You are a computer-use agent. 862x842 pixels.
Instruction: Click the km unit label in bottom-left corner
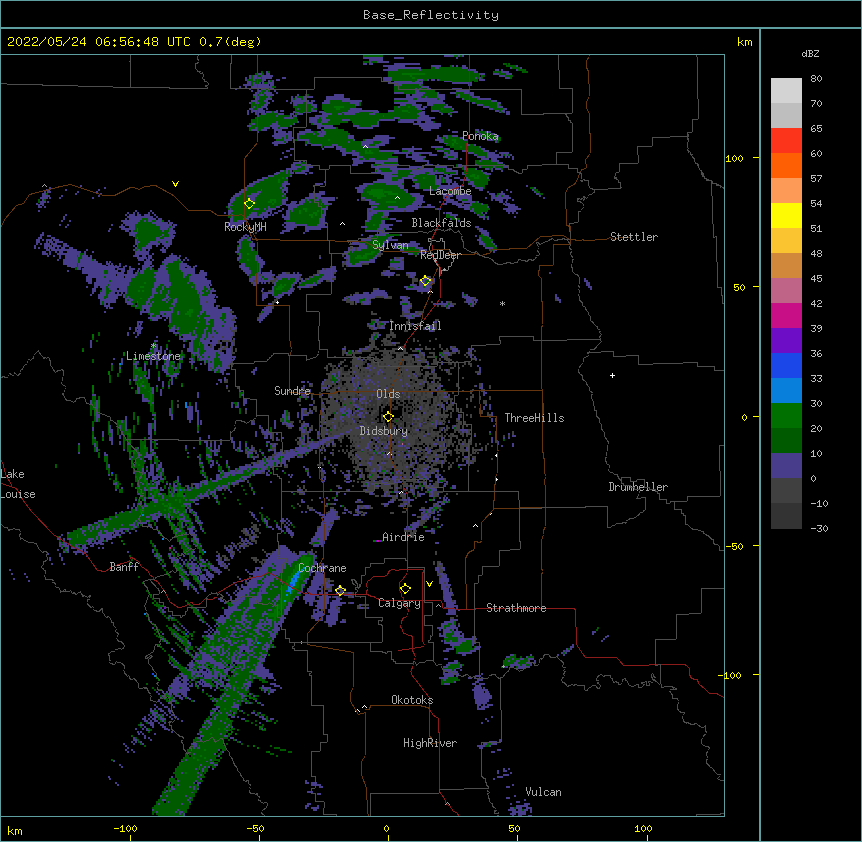[14, 830]
